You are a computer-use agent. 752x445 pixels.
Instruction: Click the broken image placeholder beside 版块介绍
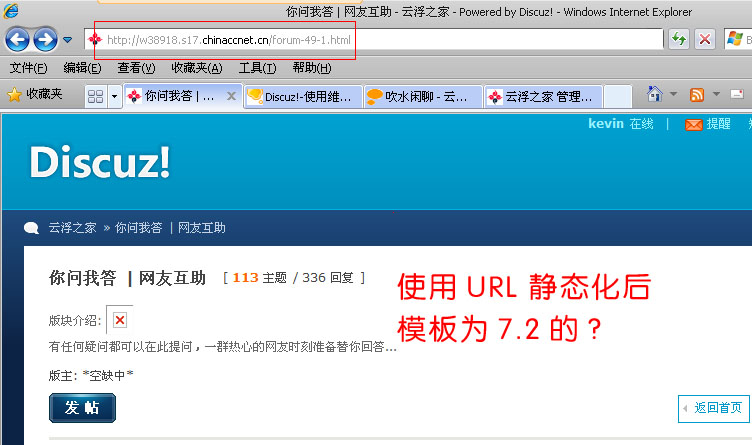pos(119,320)
